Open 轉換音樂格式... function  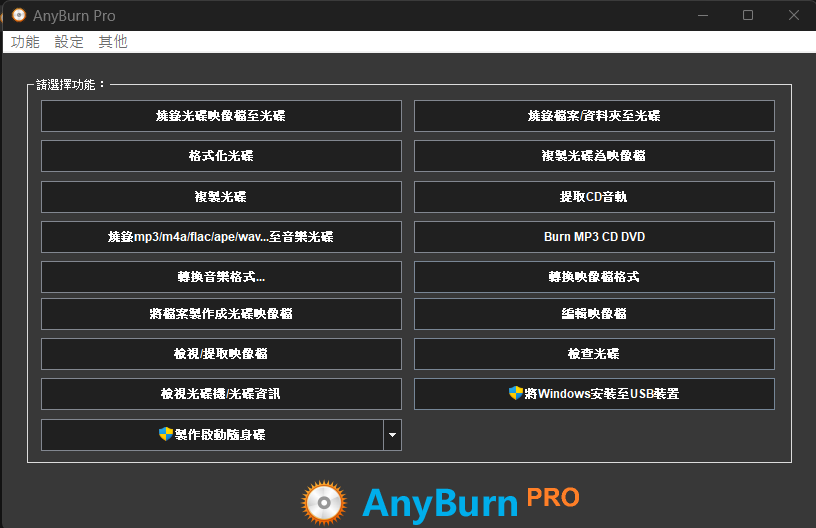[x=221, y=277]
